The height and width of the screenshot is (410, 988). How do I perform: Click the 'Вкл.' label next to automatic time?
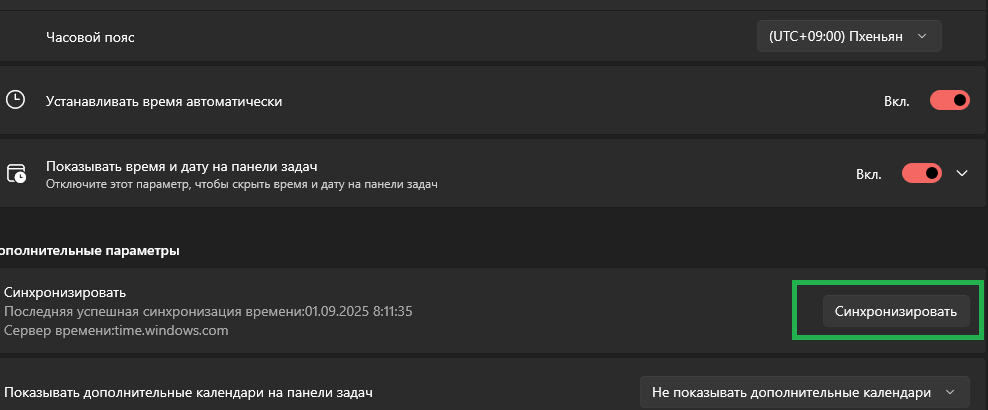pyautogui.click(x=897, y=101)
